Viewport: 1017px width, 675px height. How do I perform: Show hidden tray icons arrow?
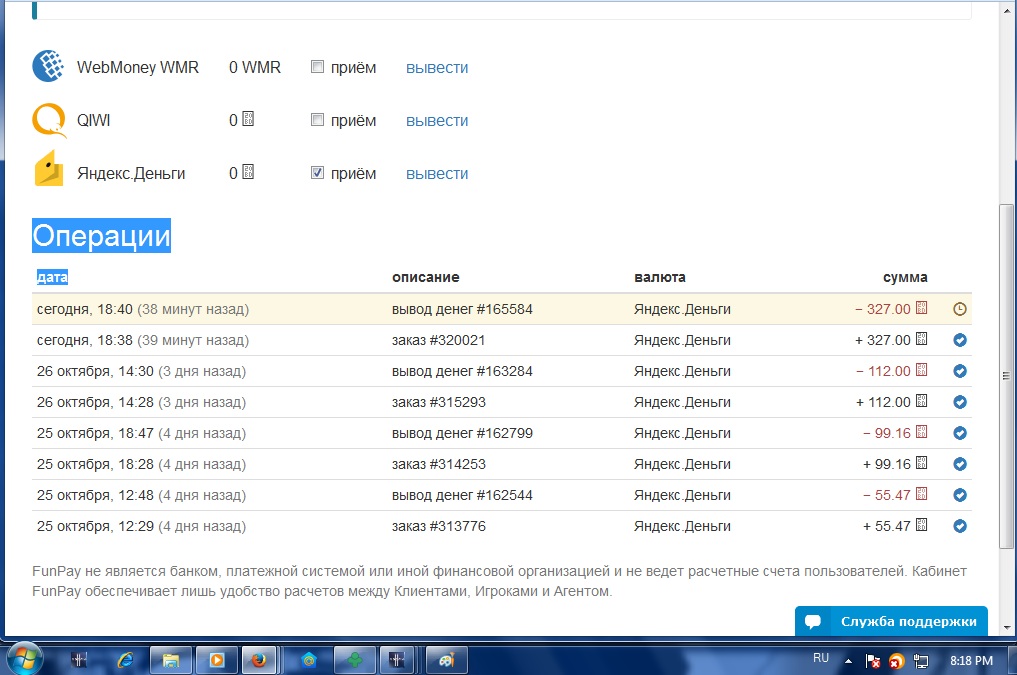pos(848,661)
